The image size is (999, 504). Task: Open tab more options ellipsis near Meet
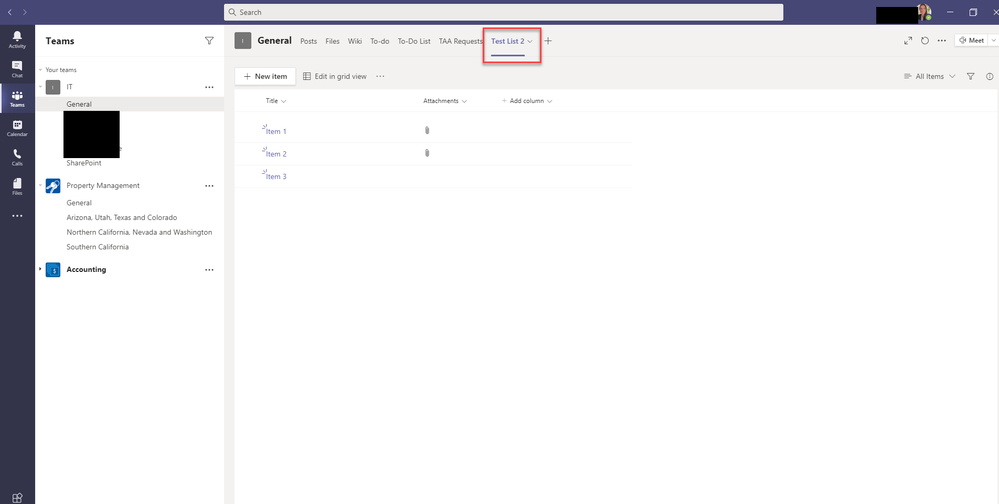point(942,41)
